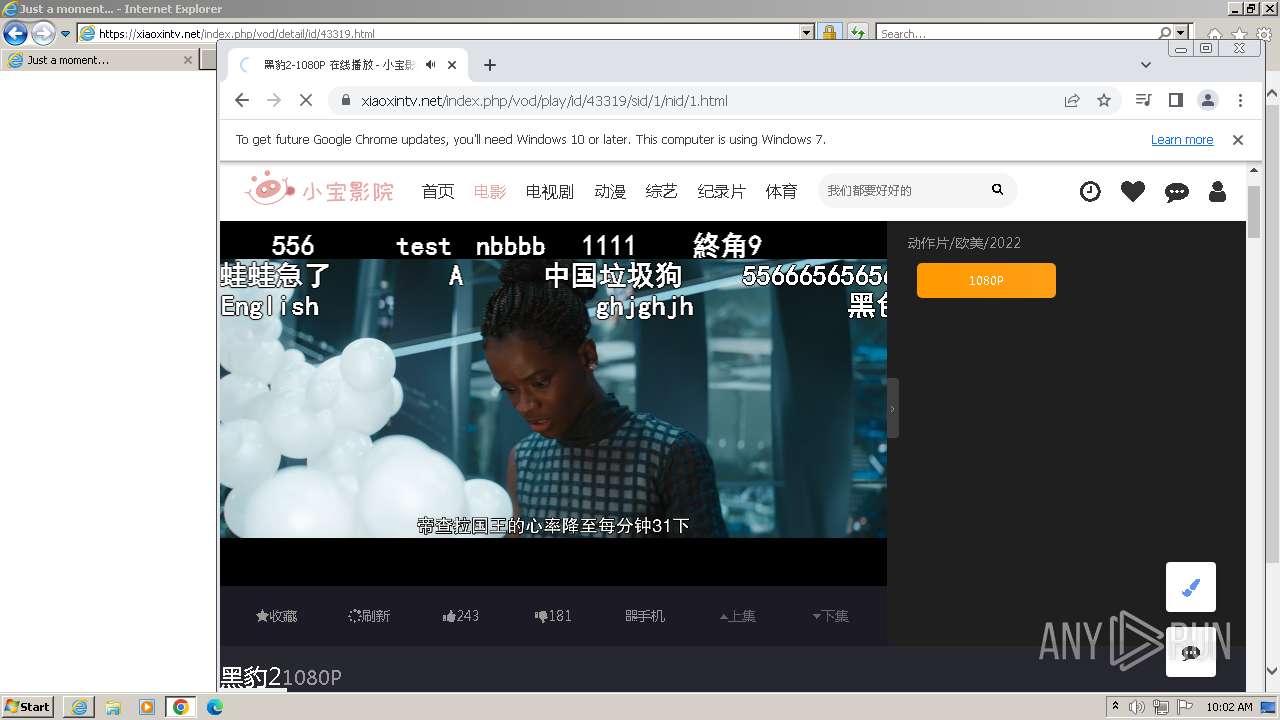
Task: Go forward in Internet Explorer
Action: pyautogui.click(x=43, y=33)
